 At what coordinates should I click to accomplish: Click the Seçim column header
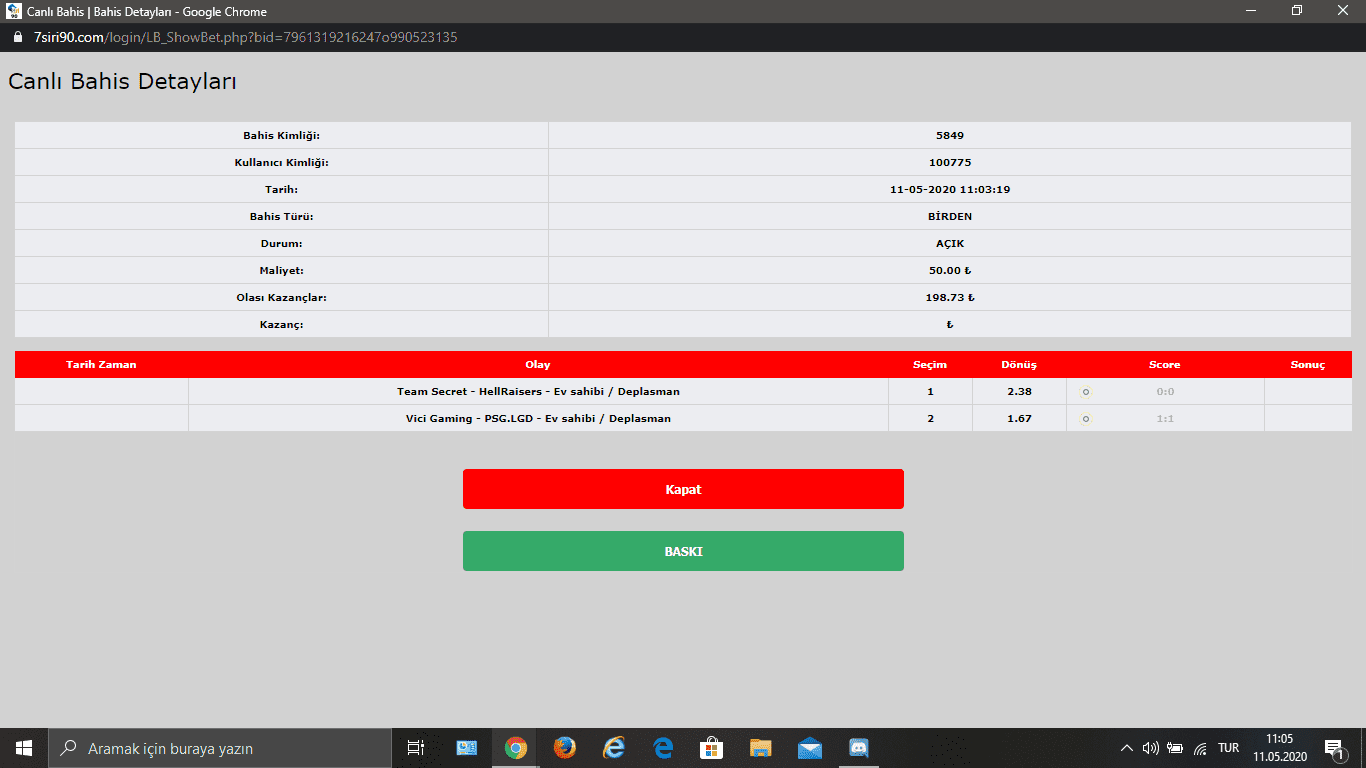[x=930, y=365]
